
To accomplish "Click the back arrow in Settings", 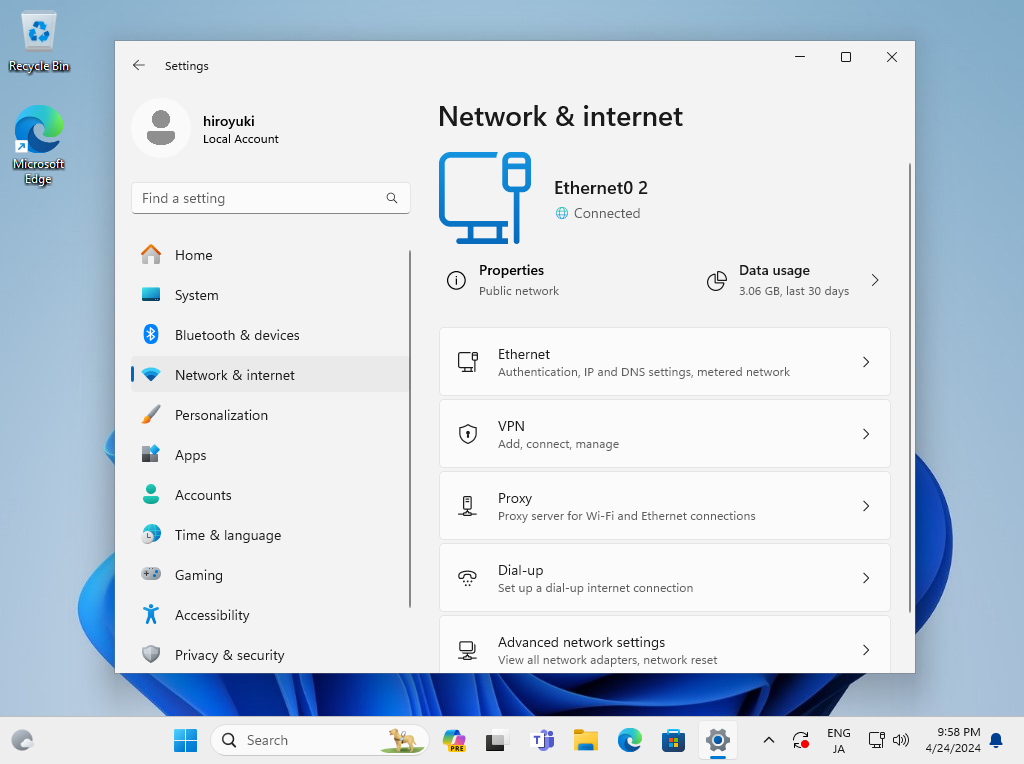I will click(139, 66).
